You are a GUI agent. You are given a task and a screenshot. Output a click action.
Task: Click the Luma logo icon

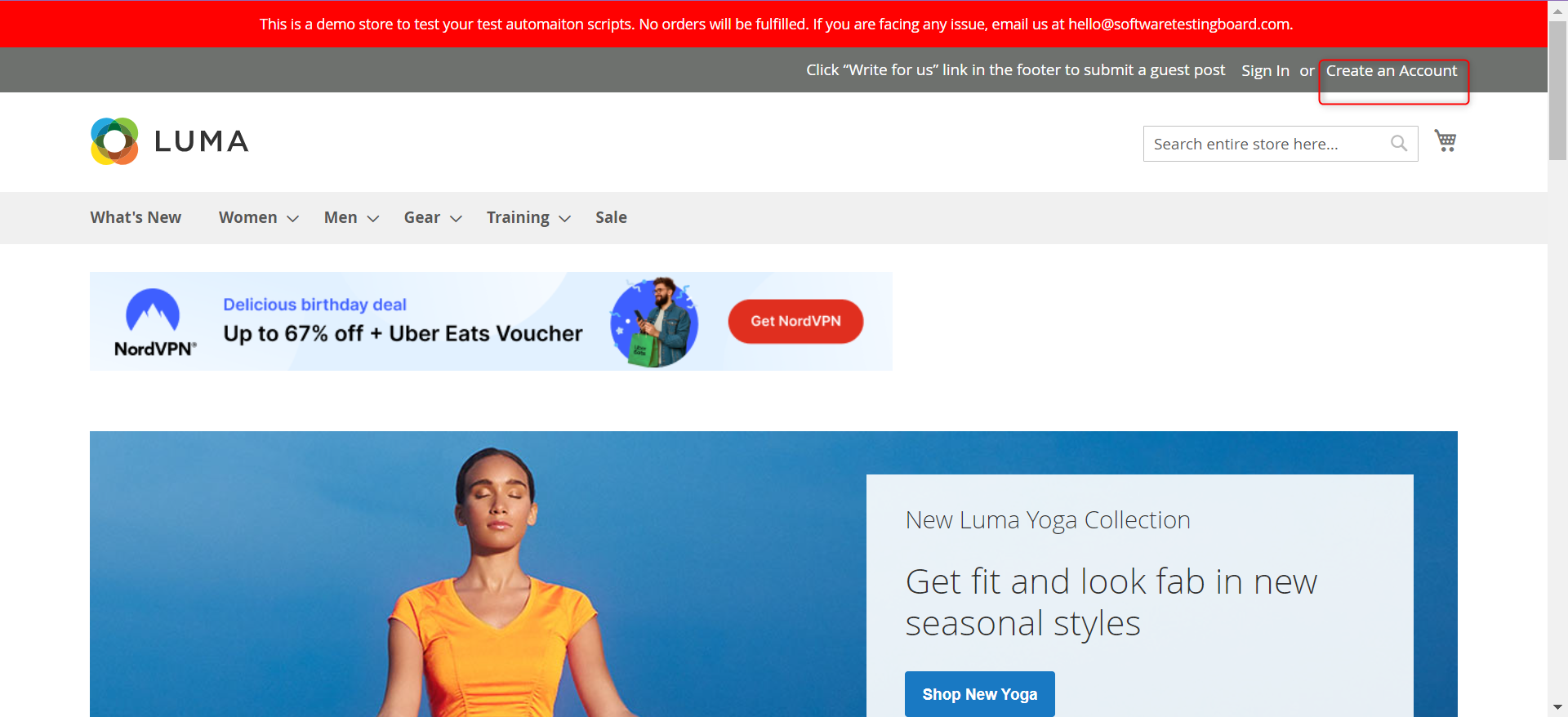115,141
